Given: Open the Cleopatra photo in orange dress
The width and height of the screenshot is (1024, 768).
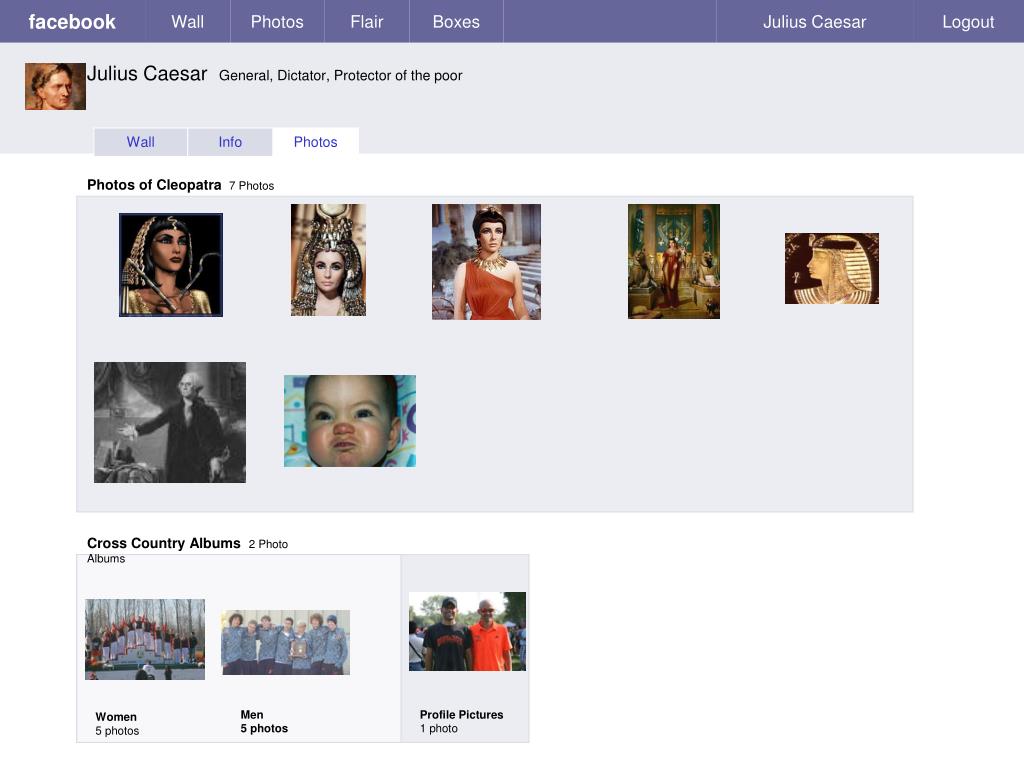Looking at the screenshot, I should (486, 261).
